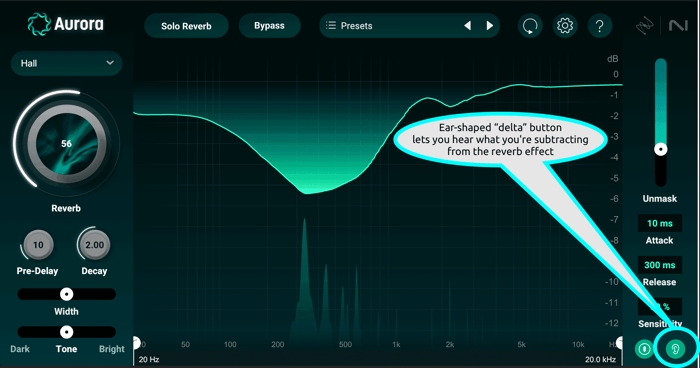Go to previous preset arrow
Image resolution: width=700 pixels, height=368 pixels.
click(x=467, y=26)
